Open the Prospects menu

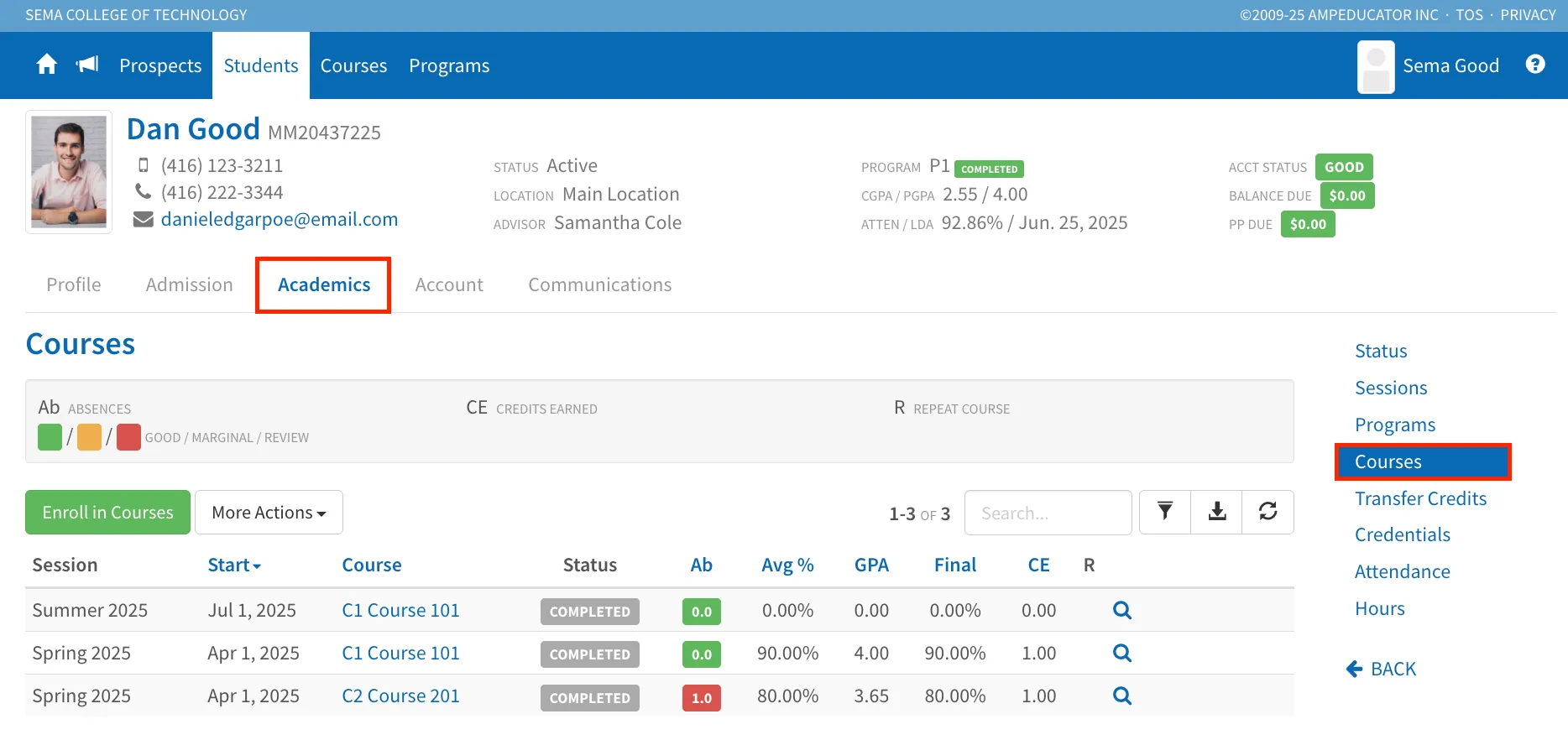(x=160, y=65)
